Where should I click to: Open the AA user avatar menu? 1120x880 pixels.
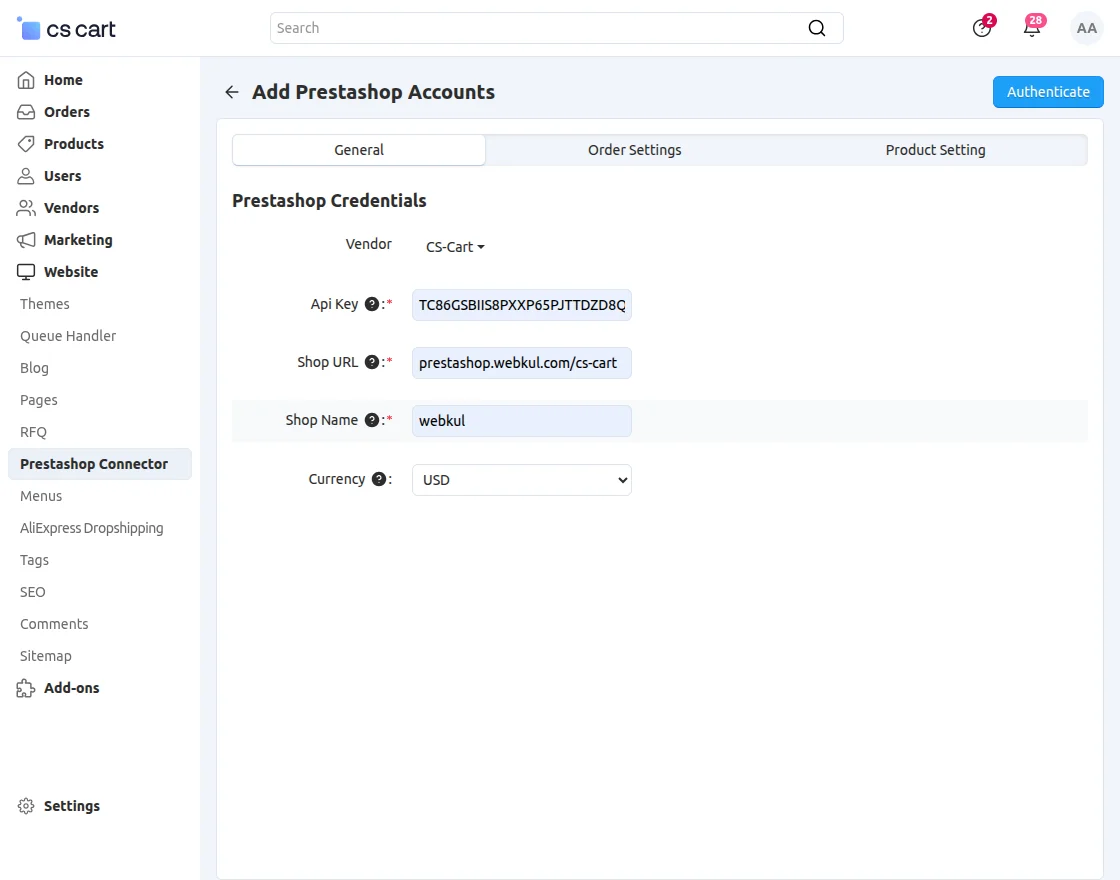[1086, 28]
